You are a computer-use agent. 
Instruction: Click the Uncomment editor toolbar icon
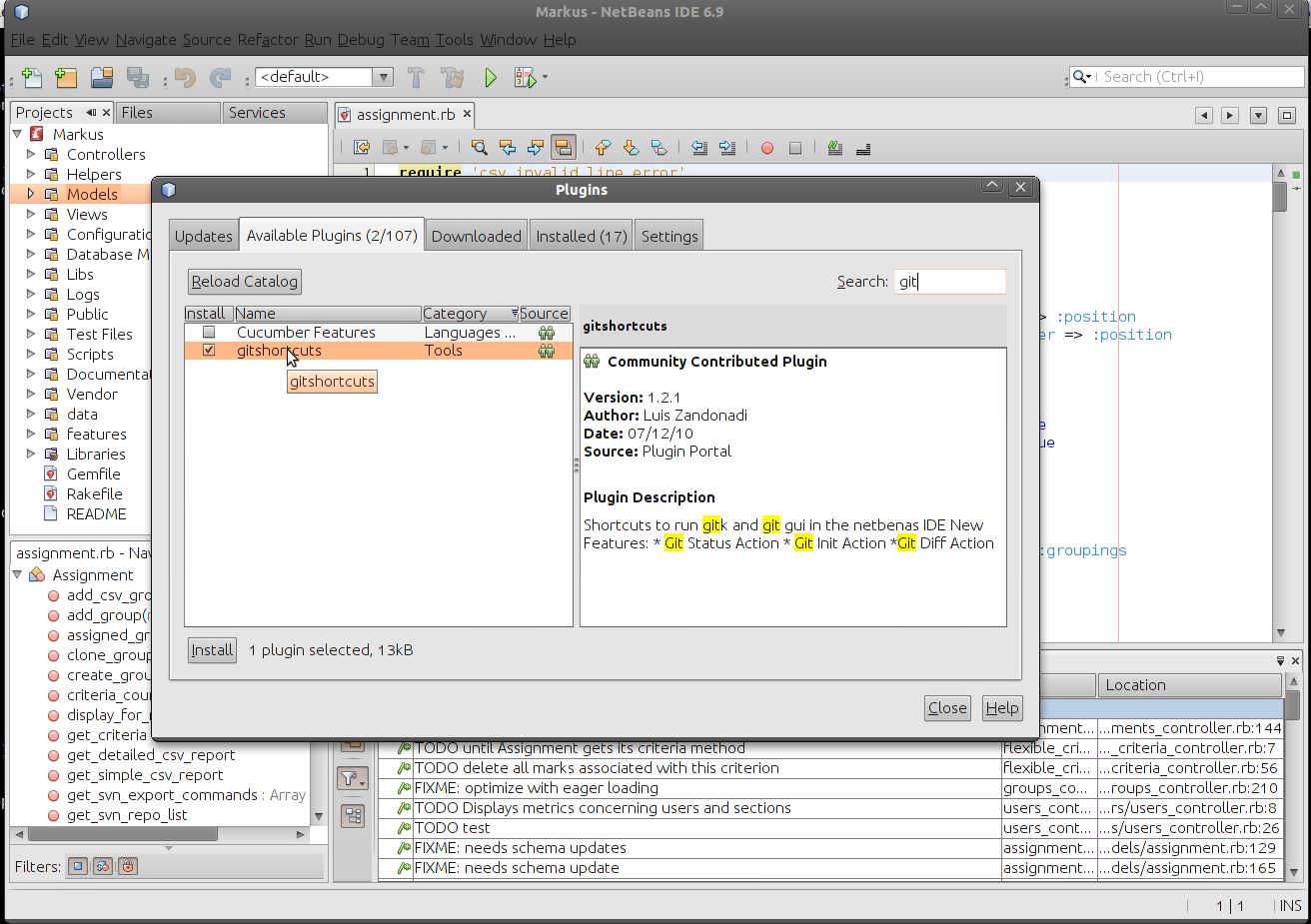tap(863, 148)
